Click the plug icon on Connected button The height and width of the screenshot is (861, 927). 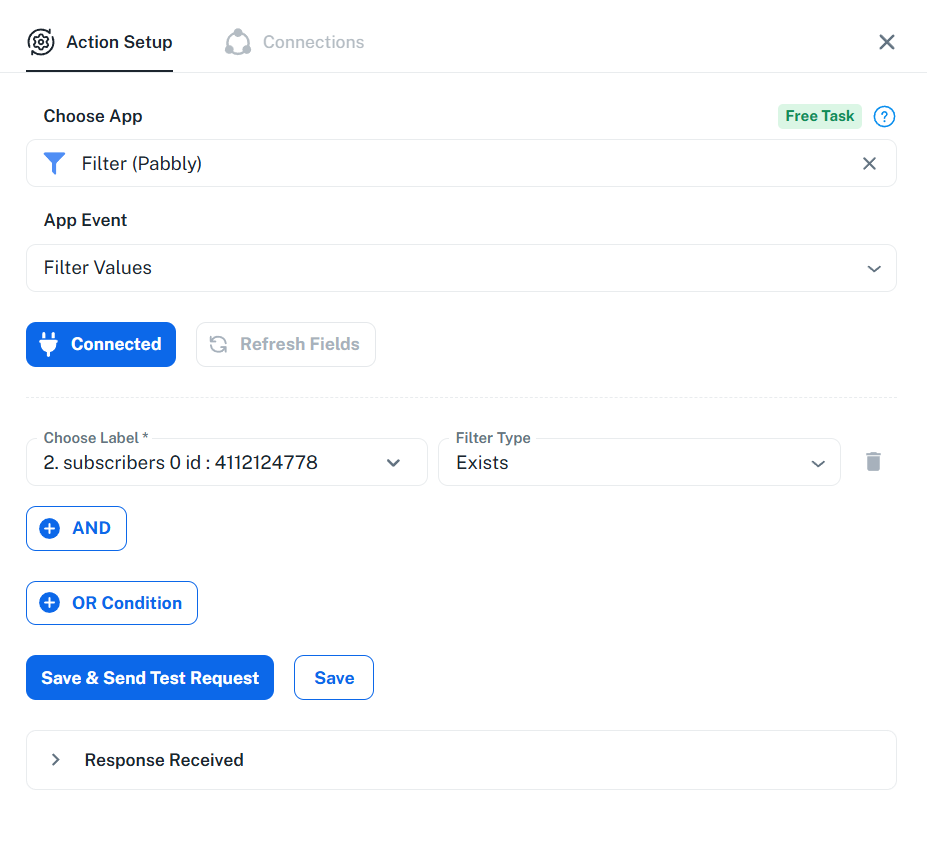(x=48, y=344)
